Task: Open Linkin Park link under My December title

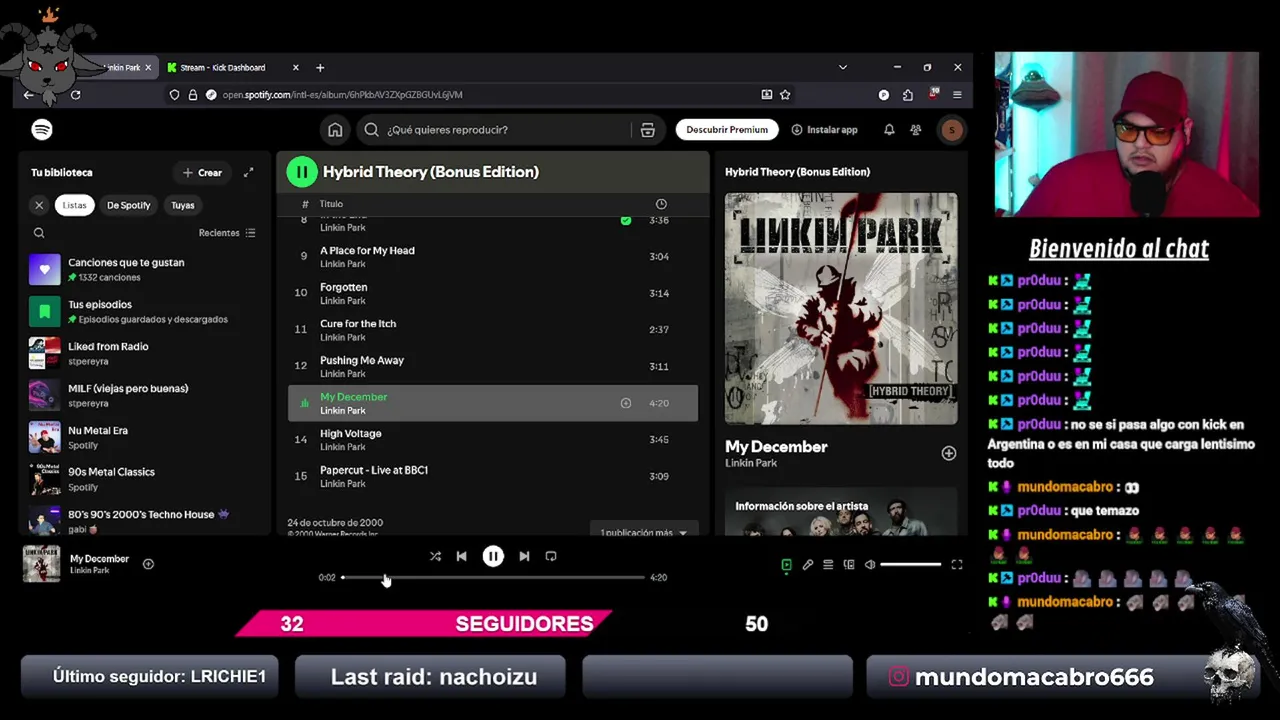Action: pos(751,463)
